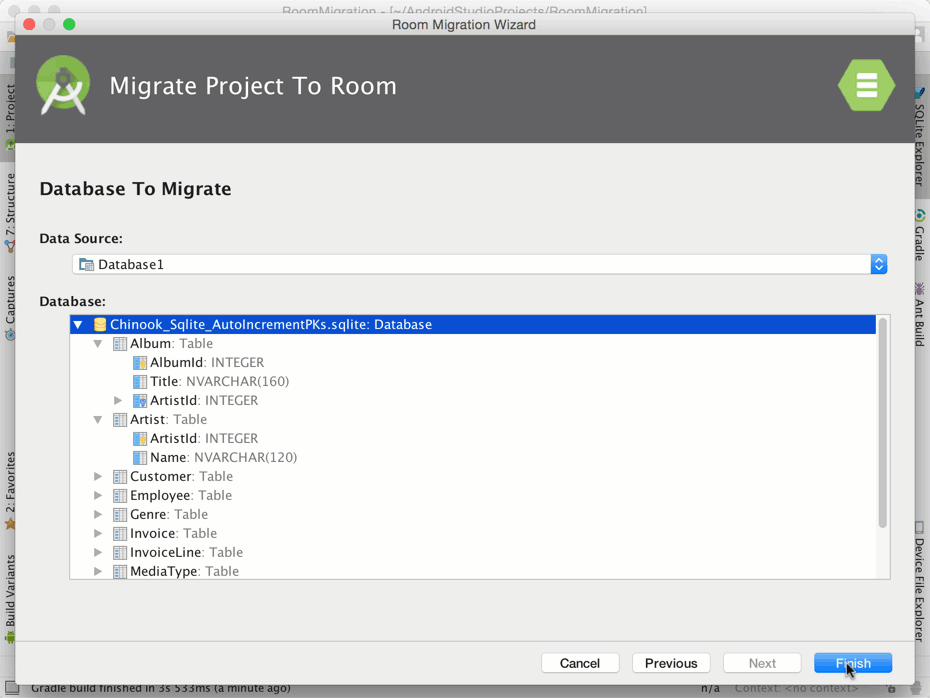Viewport: 930px width, 698px height.
Task: Click the Name column icon
Action: pyautogui.click(x=140, y=458)
